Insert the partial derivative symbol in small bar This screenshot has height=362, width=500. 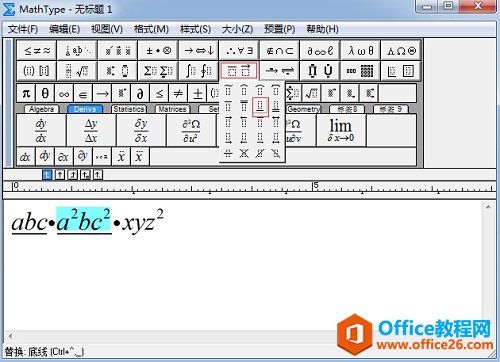click(x=140, y=93)
